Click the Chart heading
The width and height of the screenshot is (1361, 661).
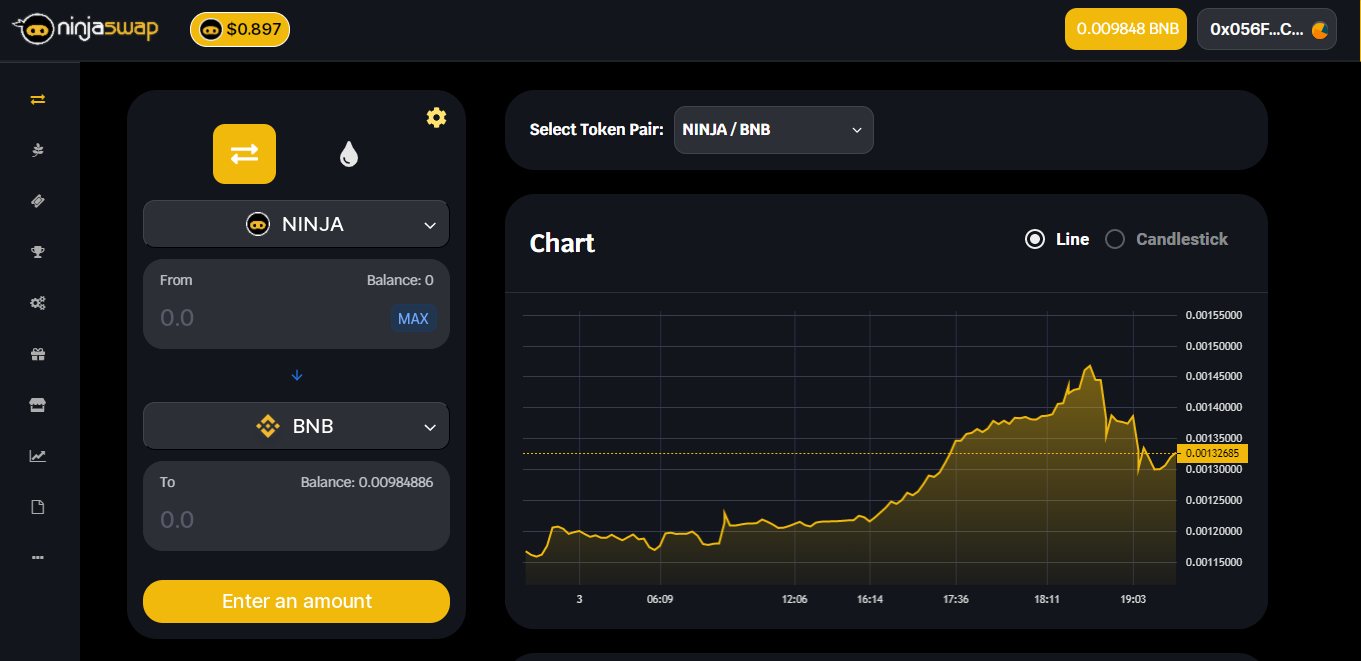[562, 243]
